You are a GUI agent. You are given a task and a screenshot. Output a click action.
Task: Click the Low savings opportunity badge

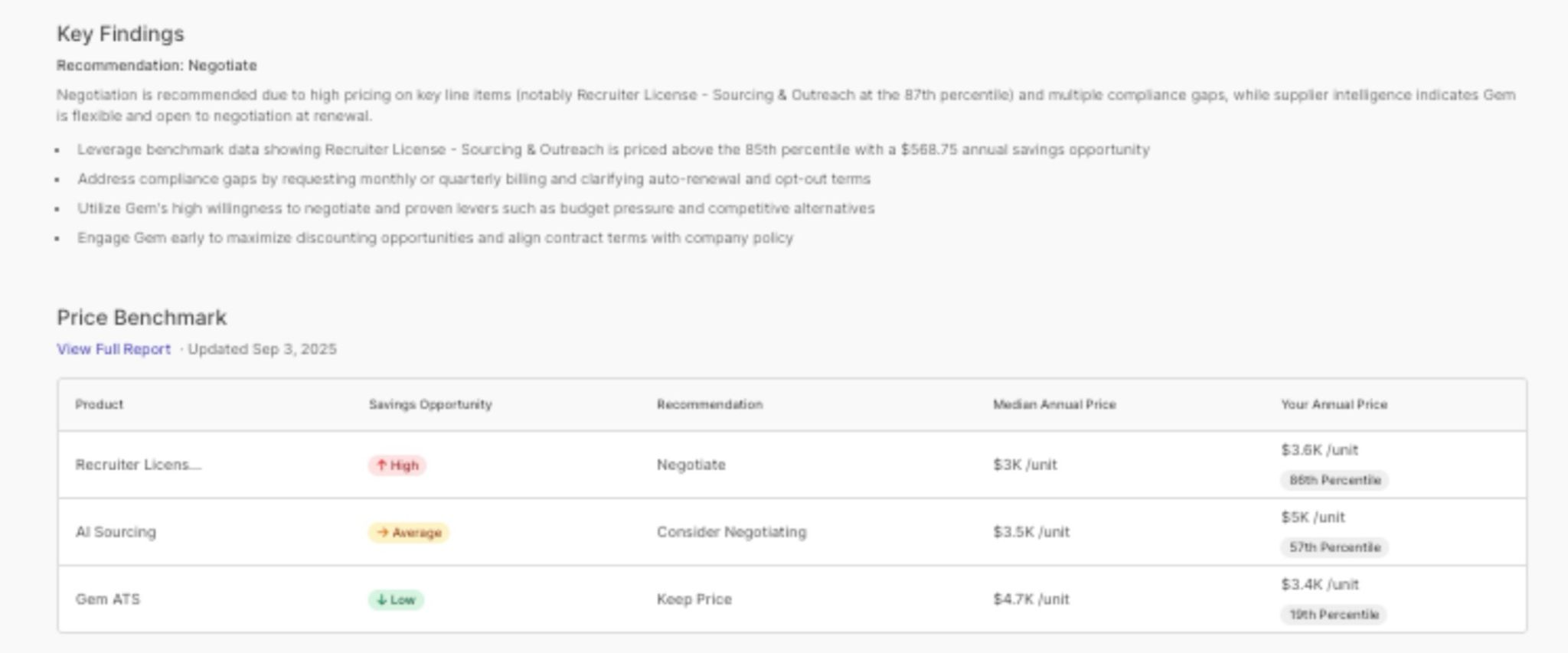(x=396, y=599)
